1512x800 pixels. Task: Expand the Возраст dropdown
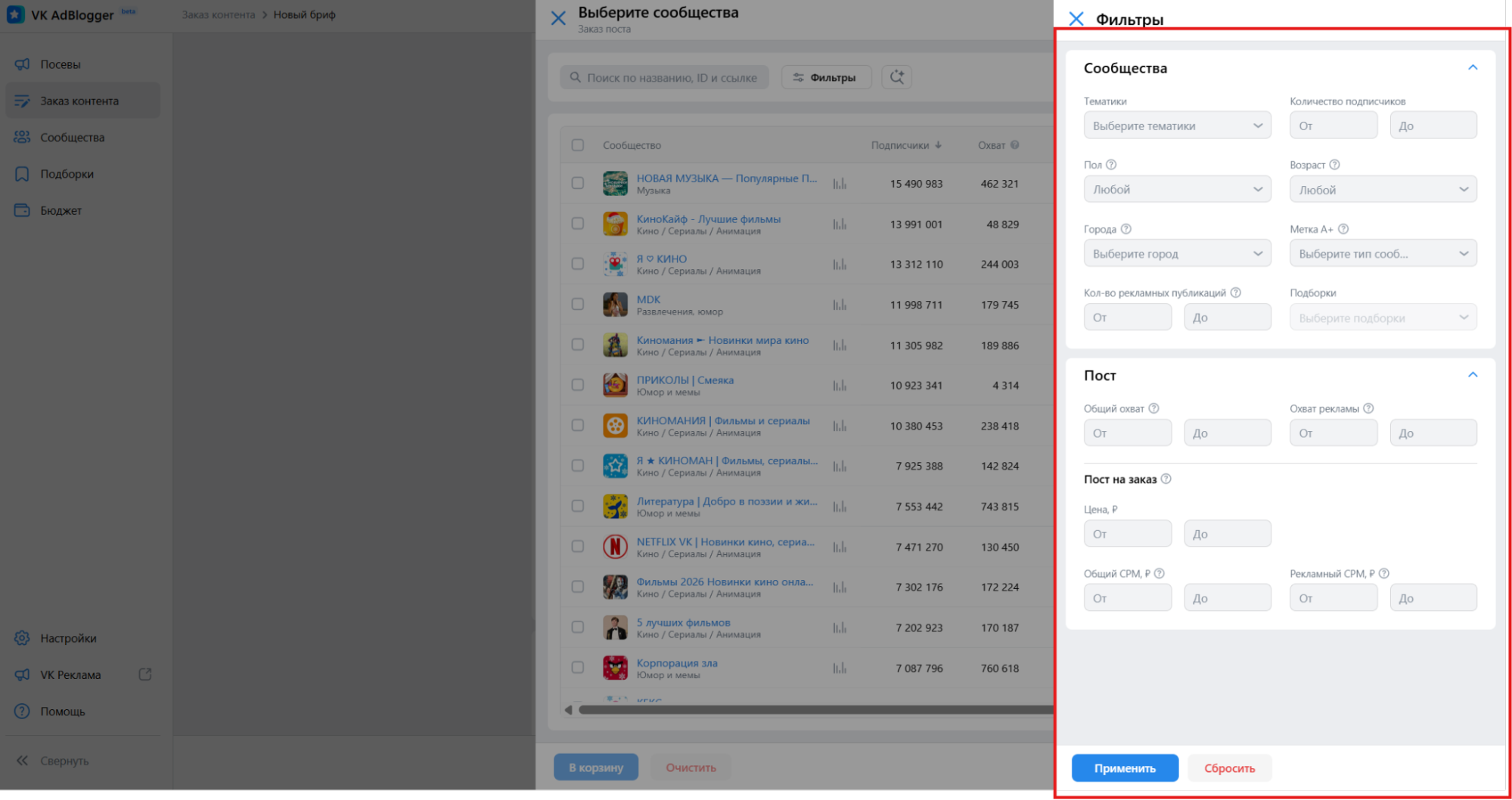pyautogui.click(x=1383, y=190)
